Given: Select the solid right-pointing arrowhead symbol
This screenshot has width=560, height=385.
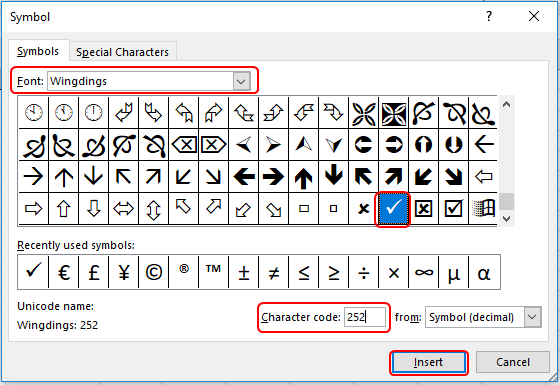Looking at the screenshot, I should [273, 145].
